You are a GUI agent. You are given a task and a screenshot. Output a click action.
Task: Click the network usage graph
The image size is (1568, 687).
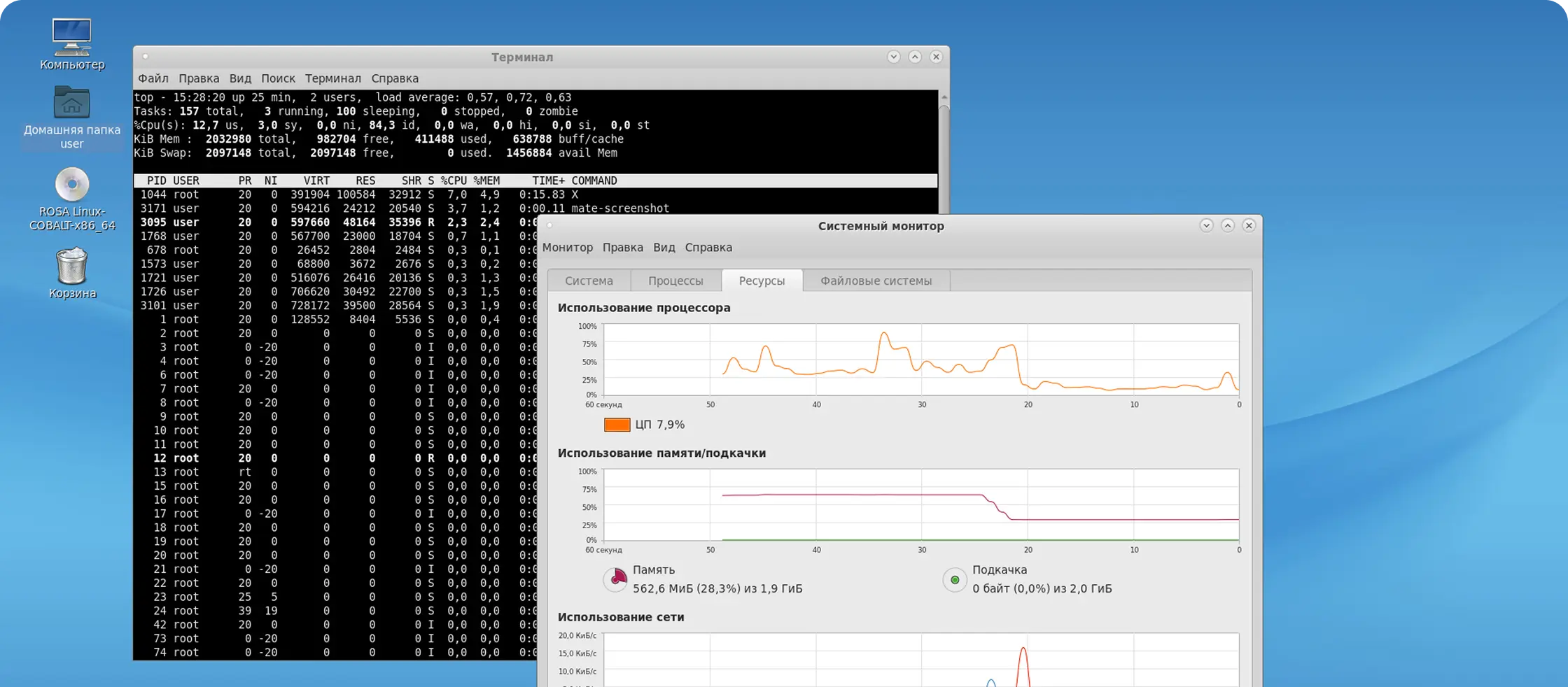tap(921, 660)
